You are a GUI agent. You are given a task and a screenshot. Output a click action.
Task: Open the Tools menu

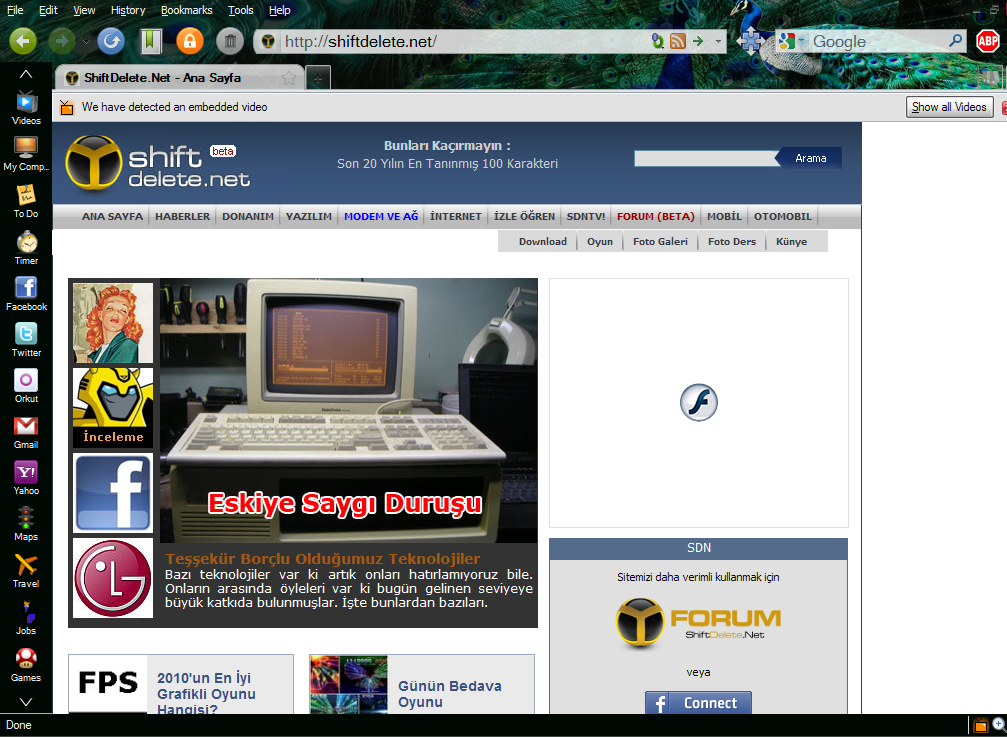coord(241,10)
